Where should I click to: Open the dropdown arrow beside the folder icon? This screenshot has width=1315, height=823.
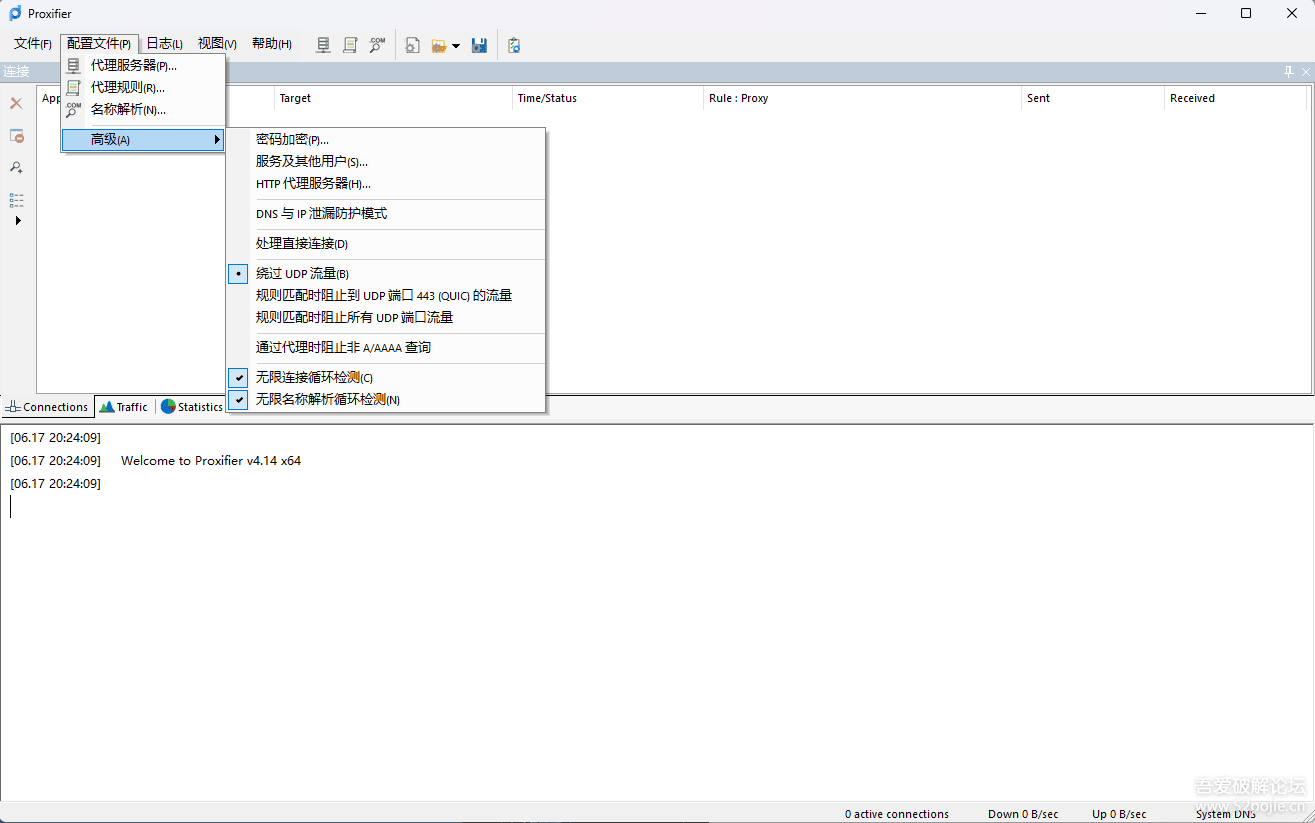tap(457, 45)
